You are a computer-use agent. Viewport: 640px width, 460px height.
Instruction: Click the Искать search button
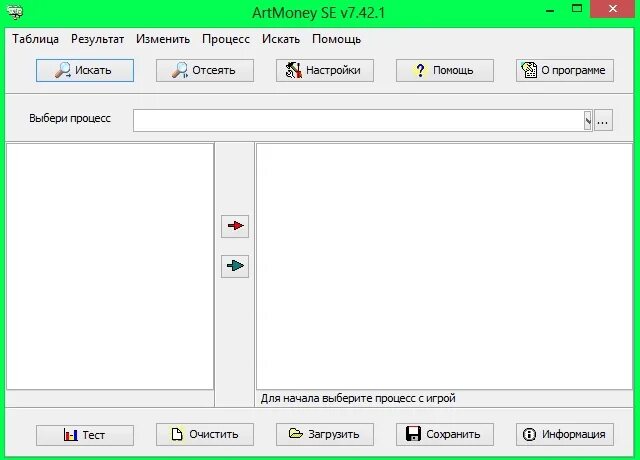click(85, 70)
